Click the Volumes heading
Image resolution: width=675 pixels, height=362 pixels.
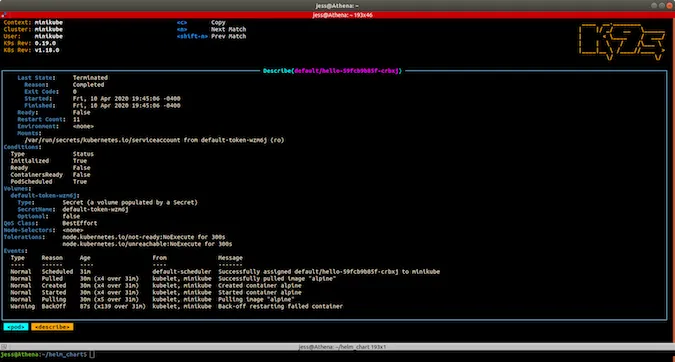(x=18, y=189)
